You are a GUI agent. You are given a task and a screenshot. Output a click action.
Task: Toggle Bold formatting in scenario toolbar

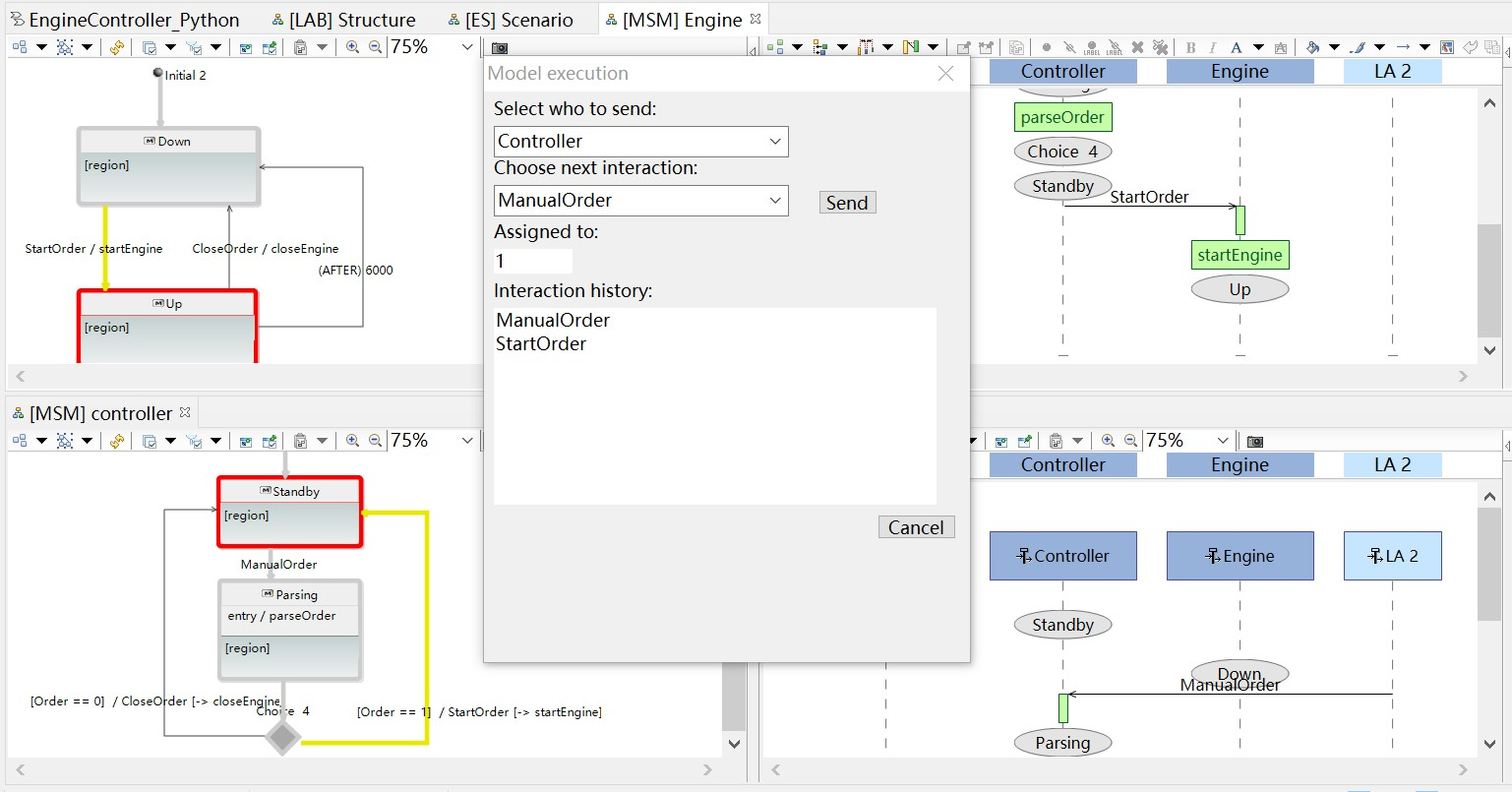click(1191, 47)
